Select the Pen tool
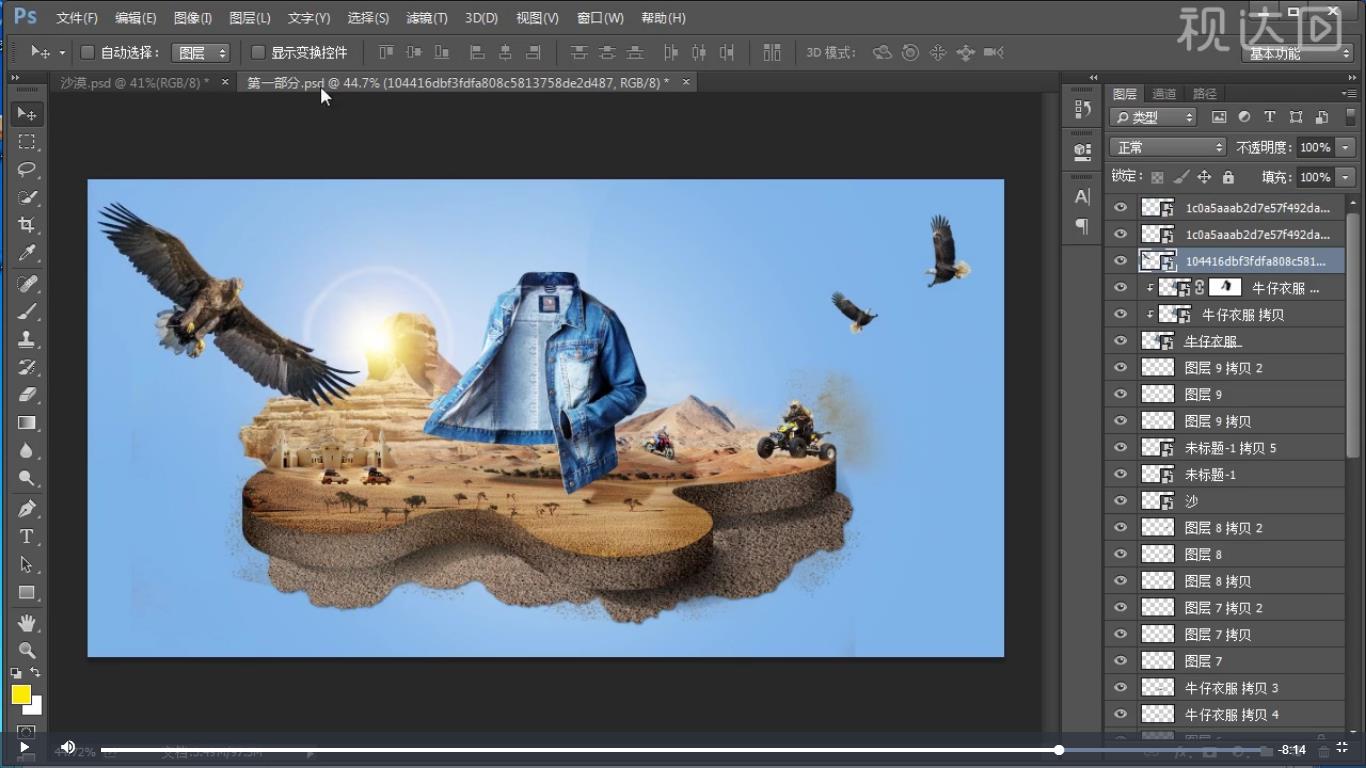 coord(27,508)
